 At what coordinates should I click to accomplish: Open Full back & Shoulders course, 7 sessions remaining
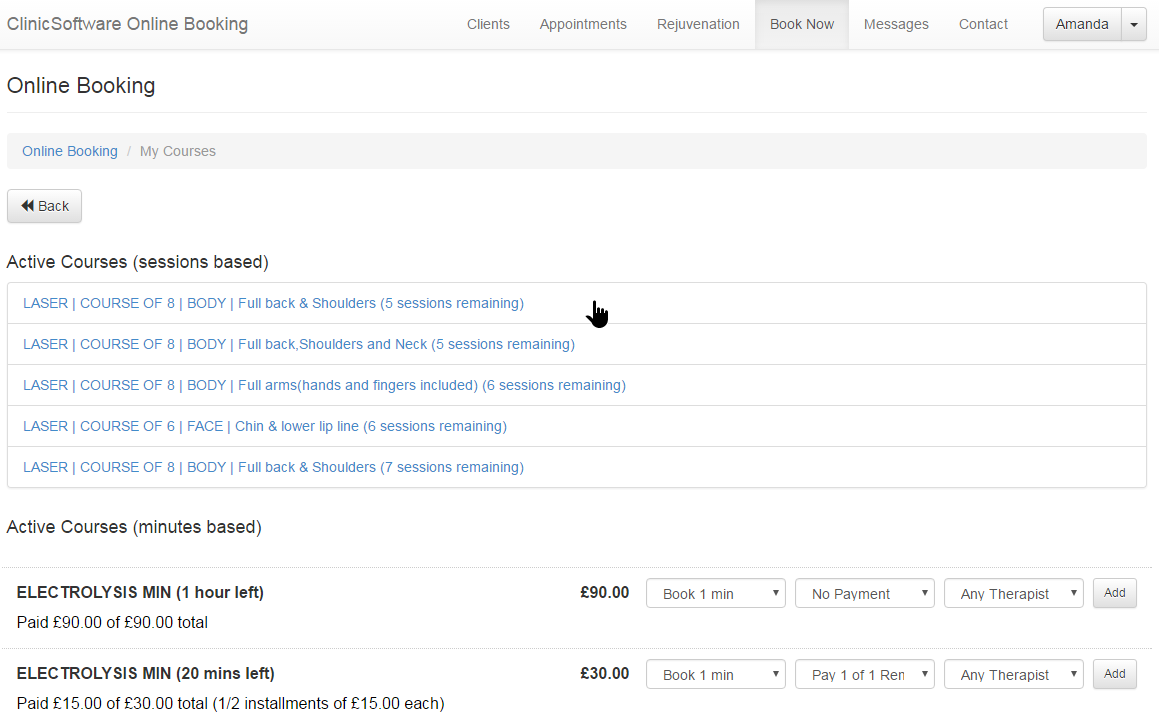(x=273, y=467)
